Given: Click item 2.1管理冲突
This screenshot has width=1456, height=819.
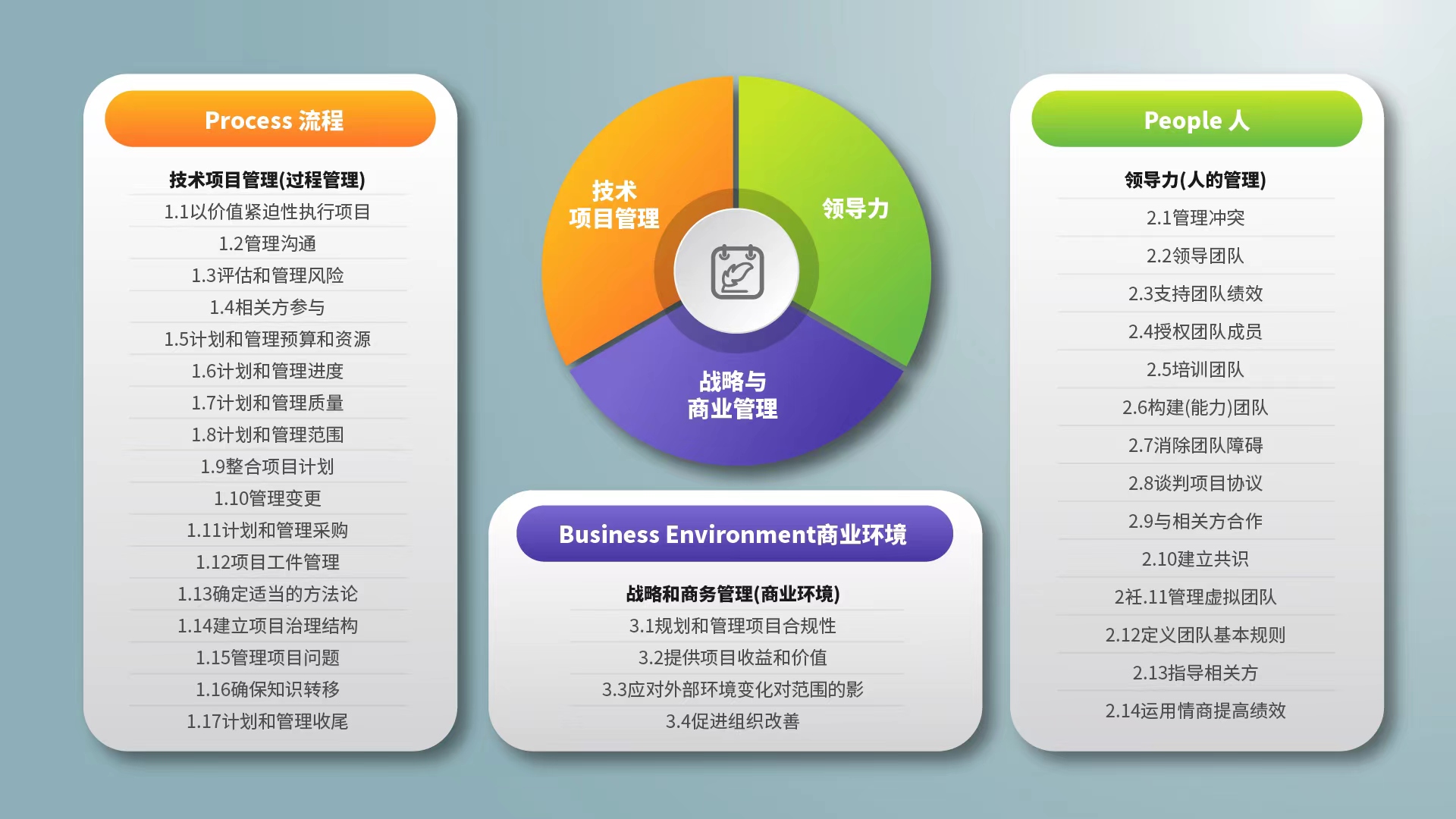Looking at the screenshot, I should click(1195, 218).
